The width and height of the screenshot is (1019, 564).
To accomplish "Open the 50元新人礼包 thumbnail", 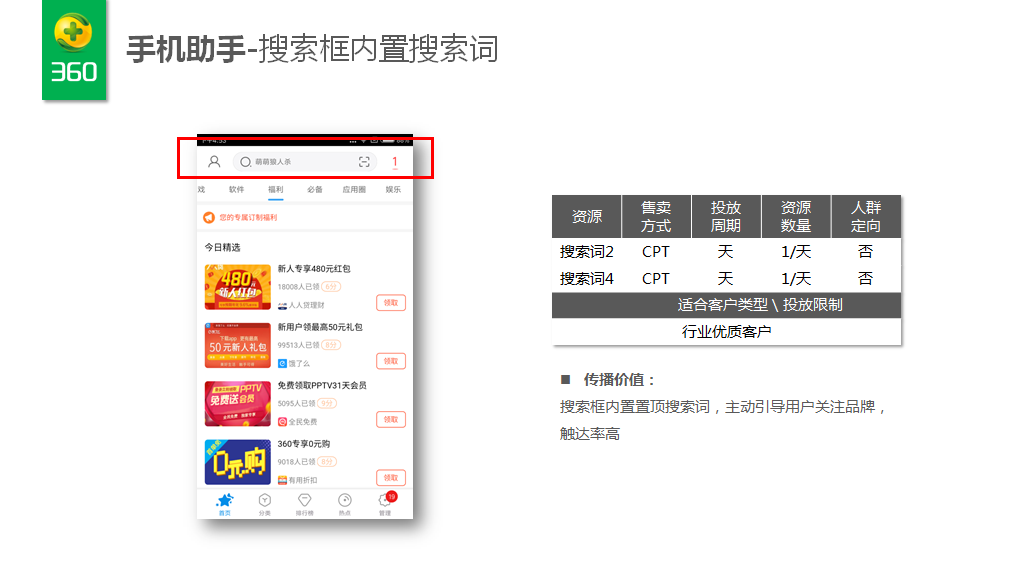I will pos(238,346).
